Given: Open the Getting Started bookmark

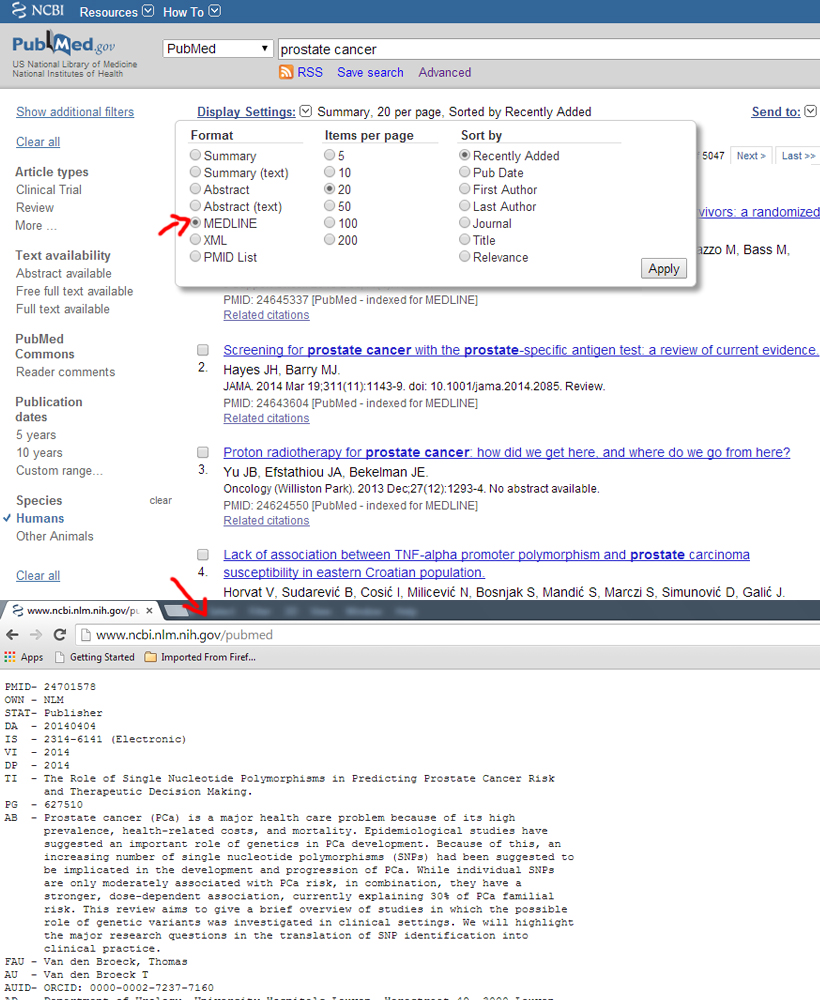Looking at the screenshot, I should pyautogui.click(x=95, y=657).
